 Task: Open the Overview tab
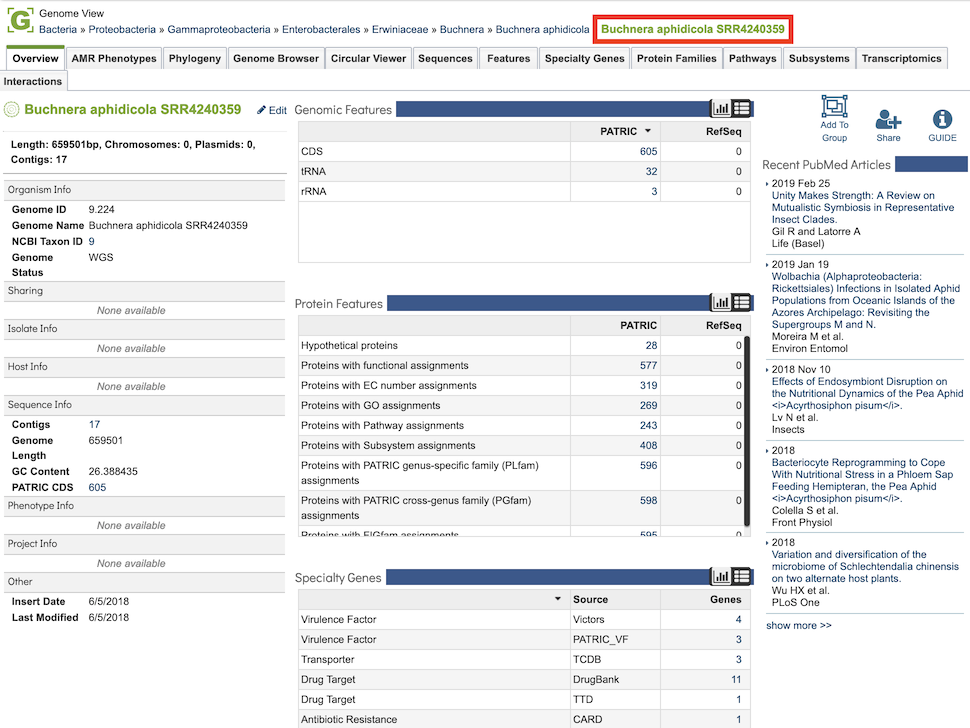(35, 58)
